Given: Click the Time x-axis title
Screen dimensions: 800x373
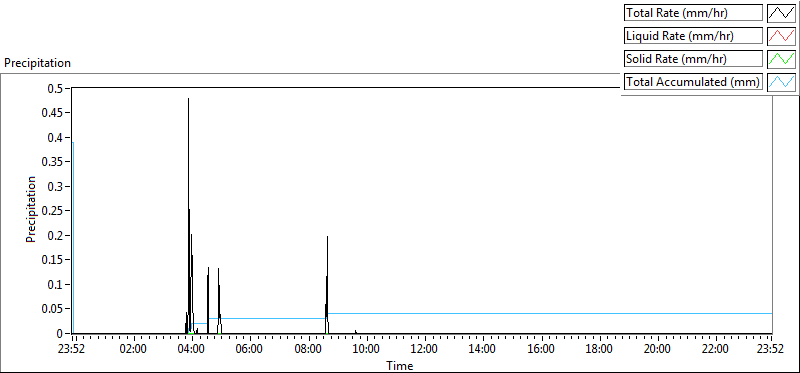Looking at the screenshot, I should tap(399, 365).
